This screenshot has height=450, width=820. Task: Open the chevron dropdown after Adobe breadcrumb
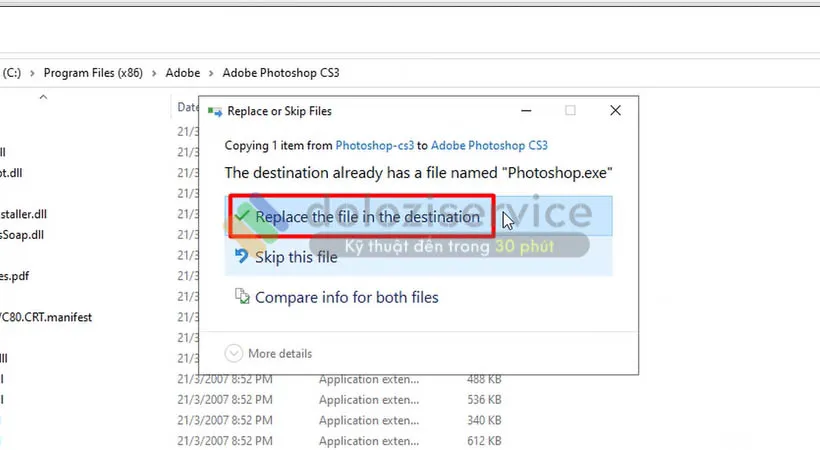(211, 73)
